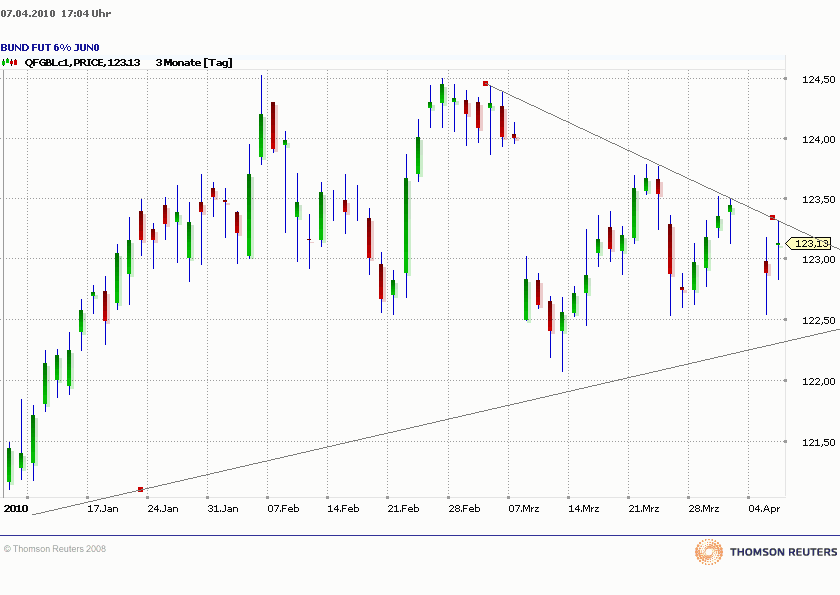Click the period label 3 Monate [Tag]
The height and width of the screenshot is (595, 840).
pos(194,63)
